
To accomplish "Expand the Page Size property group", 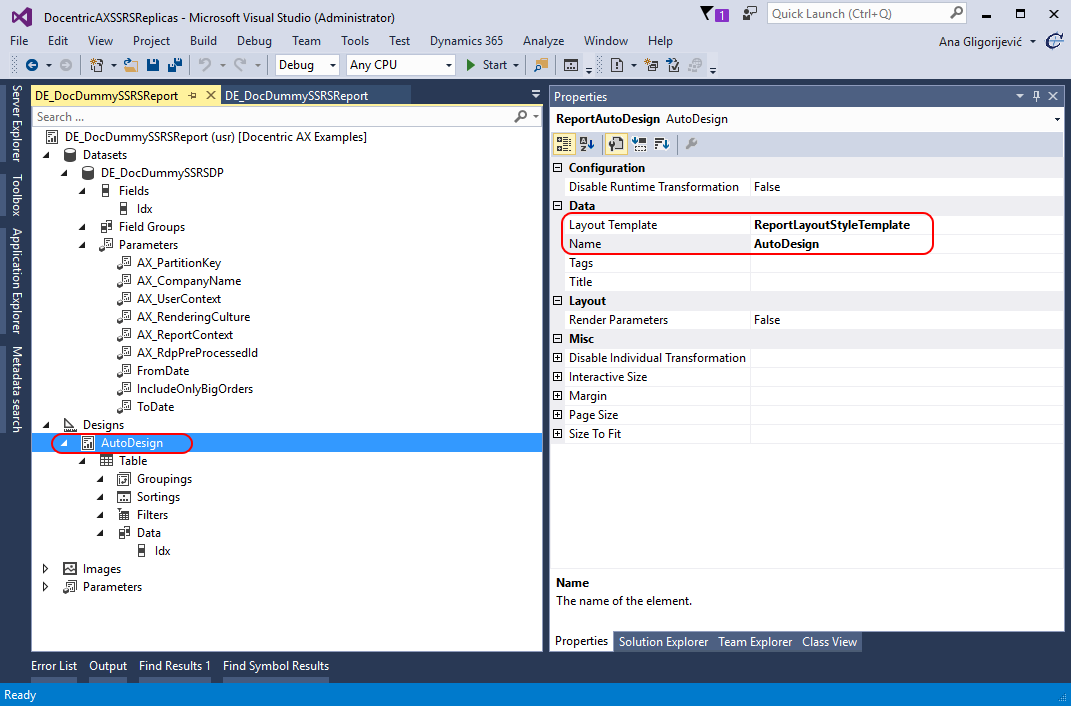I will click(557, 415).
